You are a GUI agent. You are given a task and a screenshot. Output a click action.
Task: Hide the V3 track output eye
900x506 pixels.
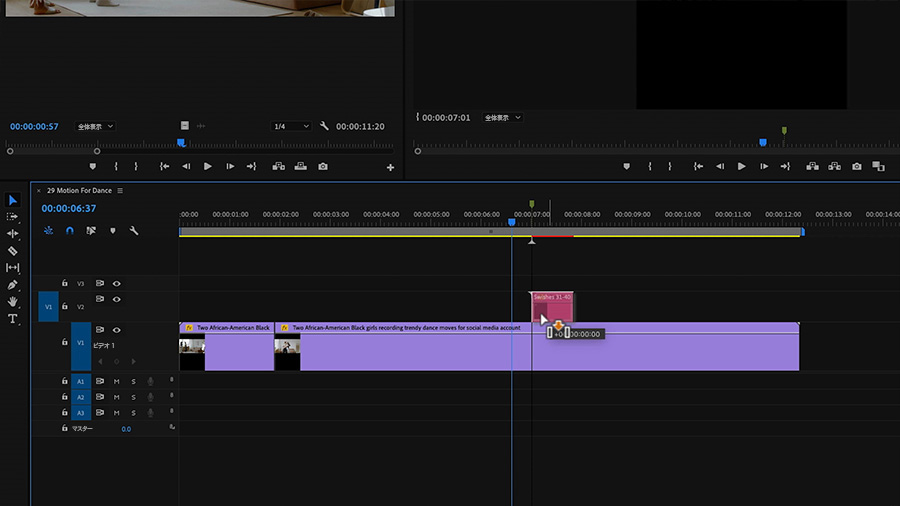[x=117, y=283]
